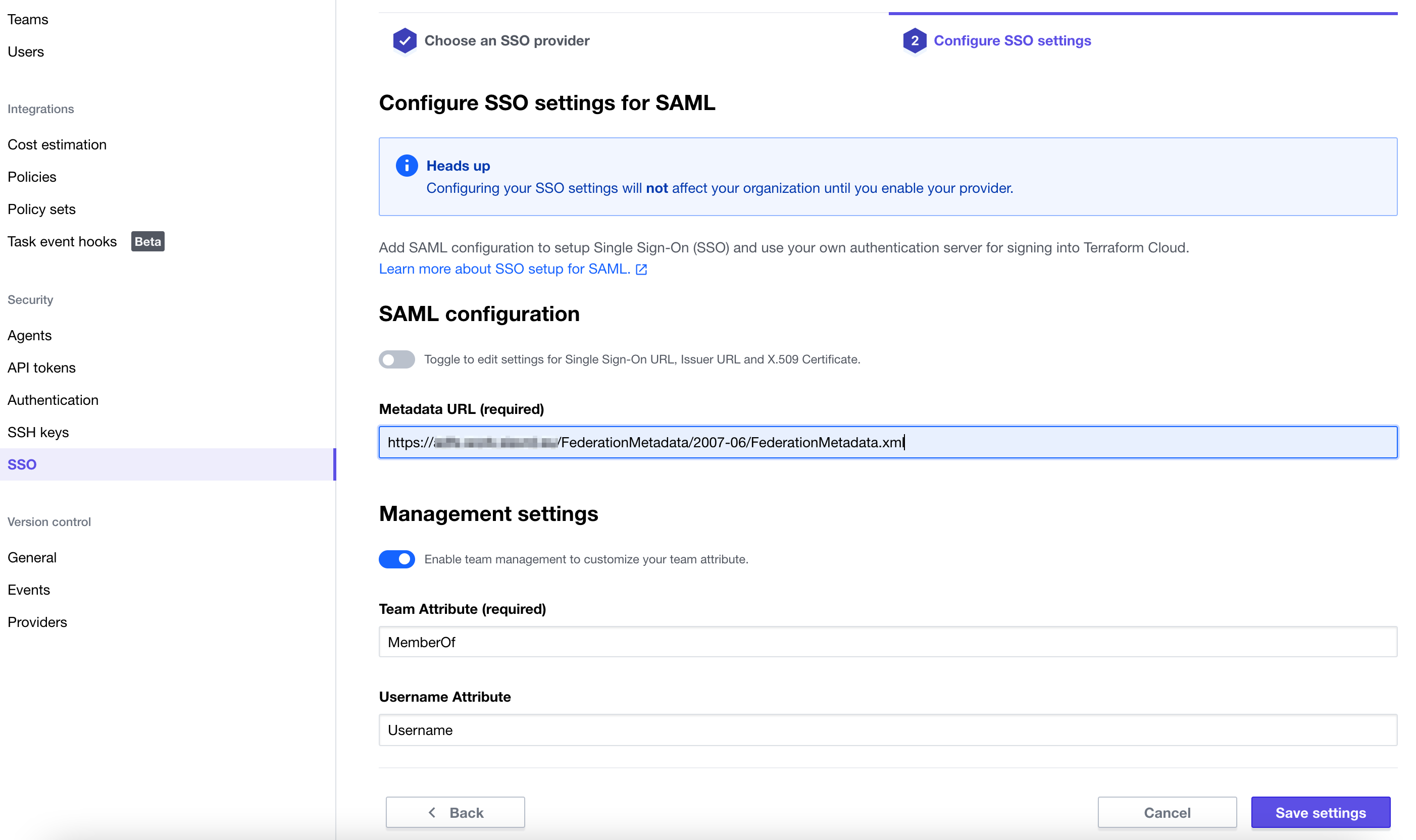Click the API tokens sidebar icon
The width and height of the screenshot is (1416, 840).
tap(42, 367)
